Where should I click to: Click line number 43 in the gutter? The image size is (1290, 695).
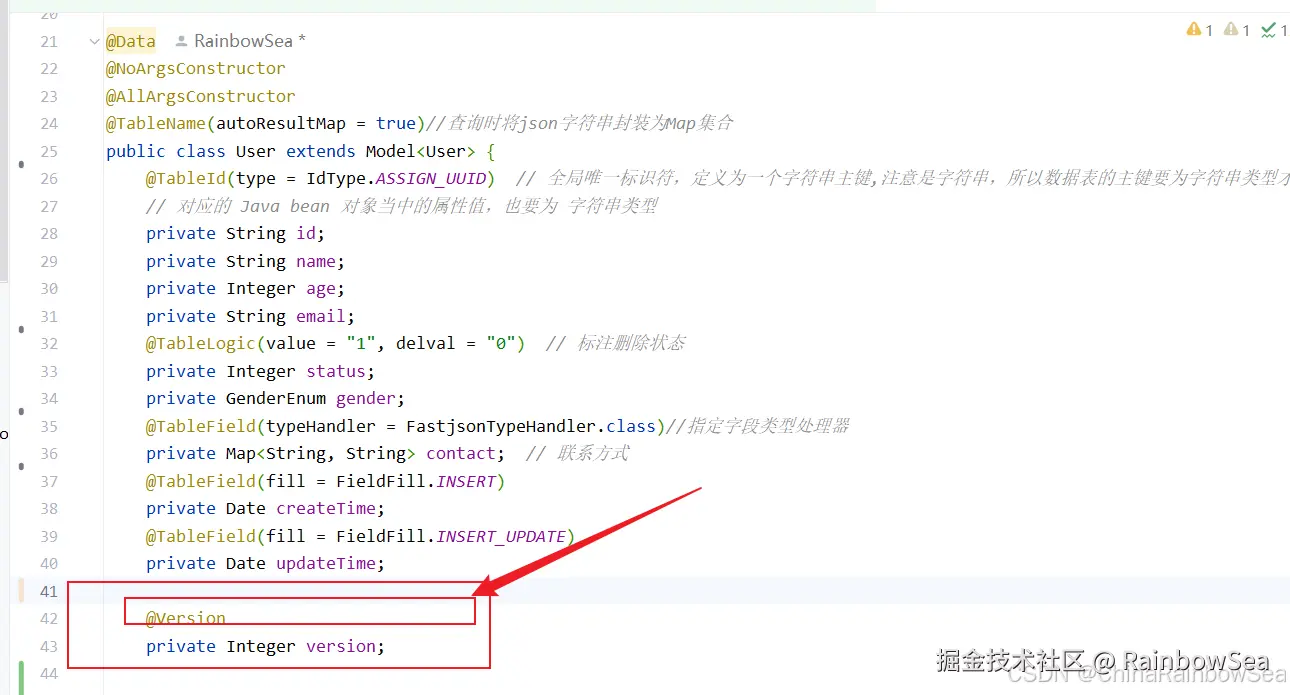(49, 646)
